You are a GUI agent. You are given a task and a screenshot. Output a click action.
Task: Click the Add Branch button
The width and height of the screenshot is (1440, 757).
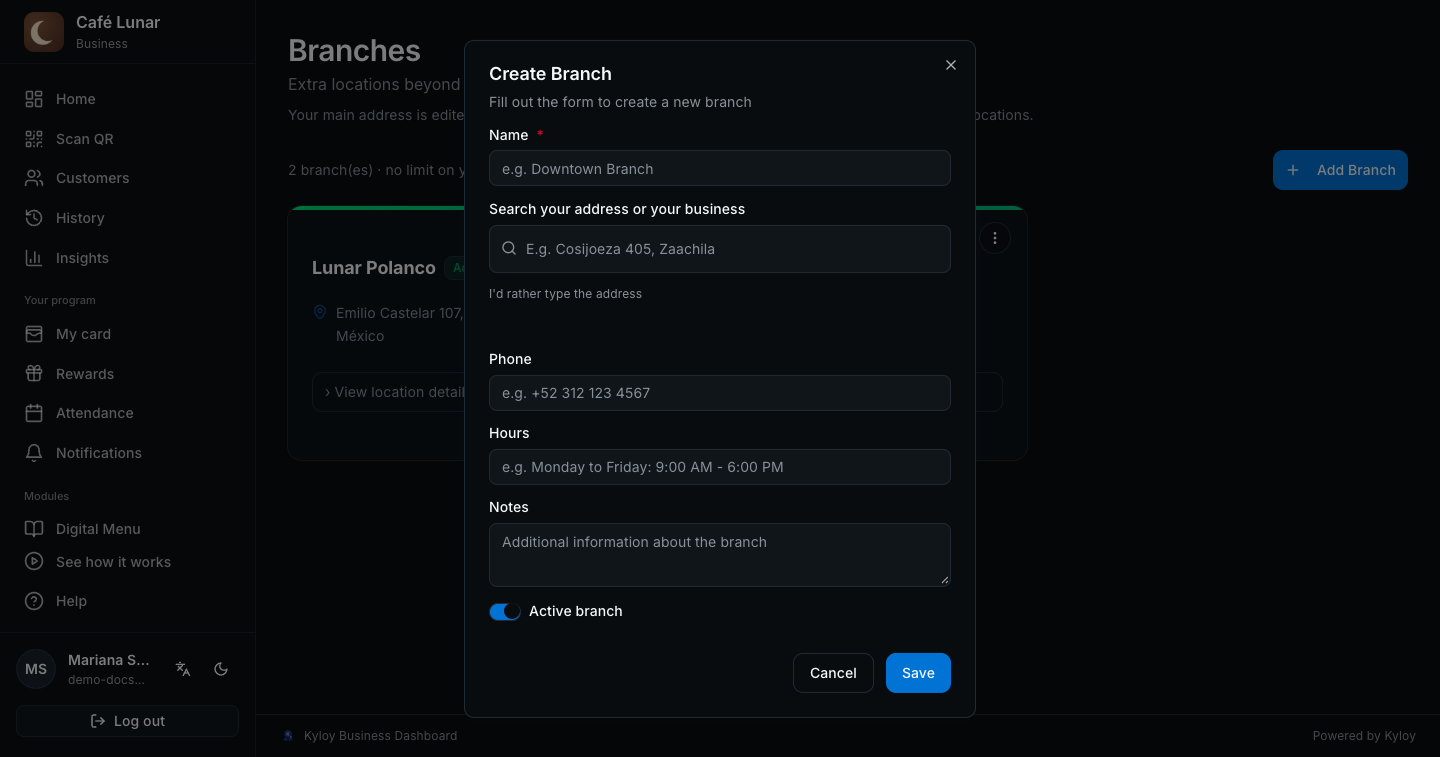[x=1340, y=170]
